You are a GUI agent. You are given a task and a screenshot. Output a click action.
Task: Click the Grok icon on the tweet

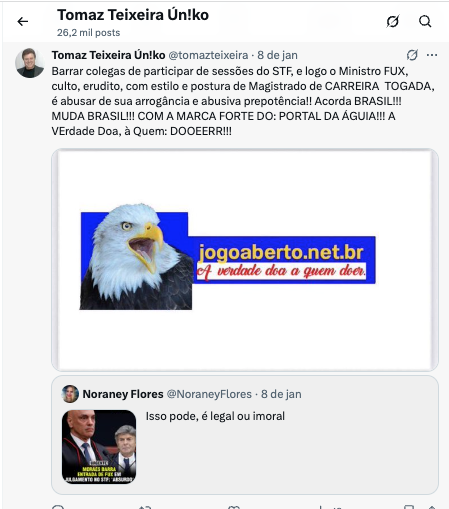coord(412,55)
